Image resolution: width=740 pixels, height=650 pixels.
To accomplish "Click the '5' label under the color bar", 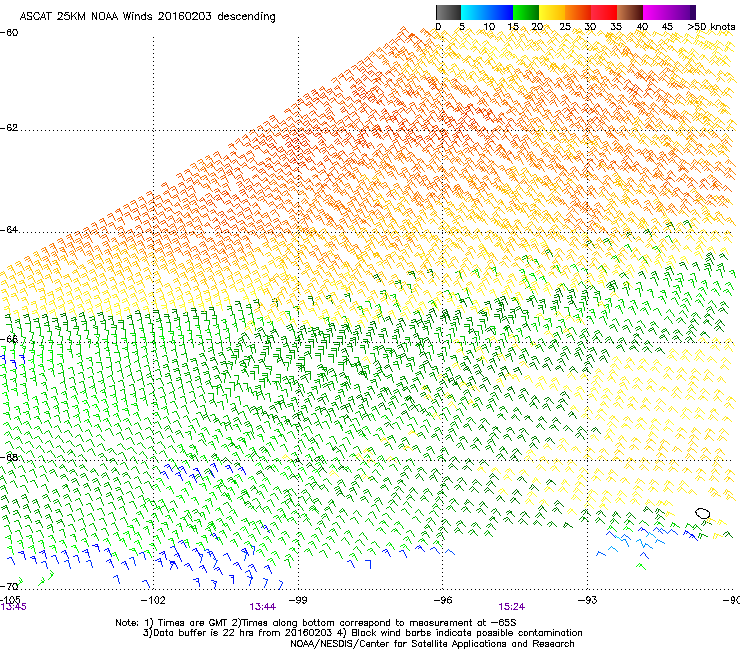I will click(x=462, y=27).
